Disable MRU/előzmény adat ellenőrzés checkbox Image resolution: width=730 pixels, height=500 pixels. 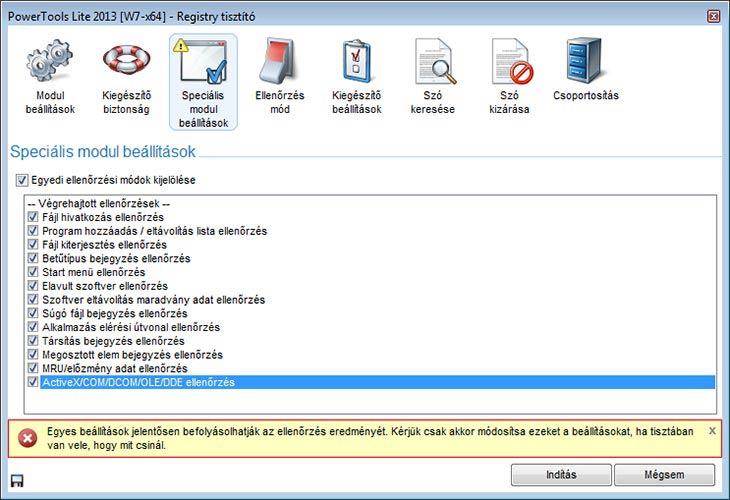tap(33, 368)
